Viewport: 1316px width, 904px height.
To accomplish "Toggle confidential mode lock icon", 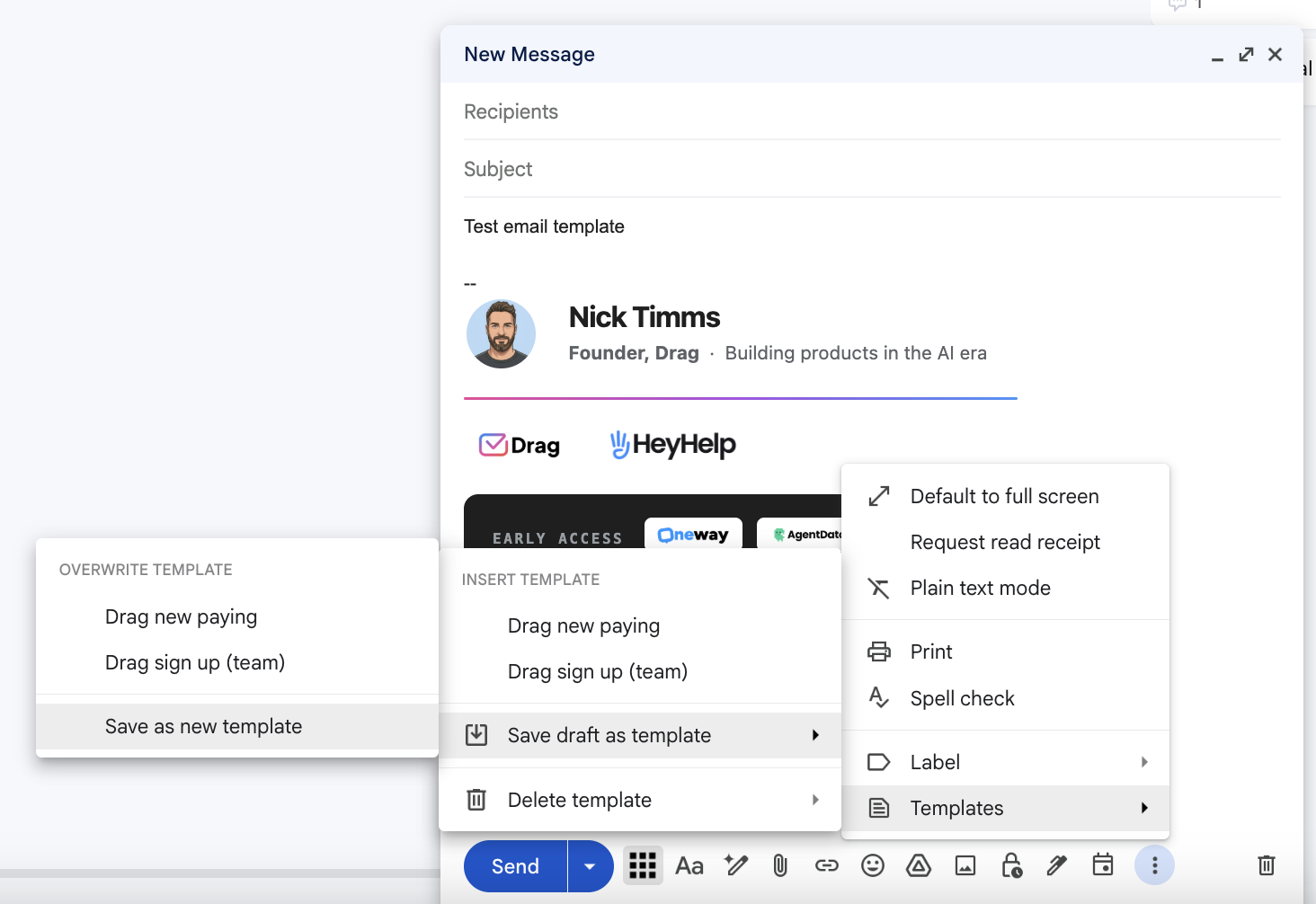I will pos(1011,865).
